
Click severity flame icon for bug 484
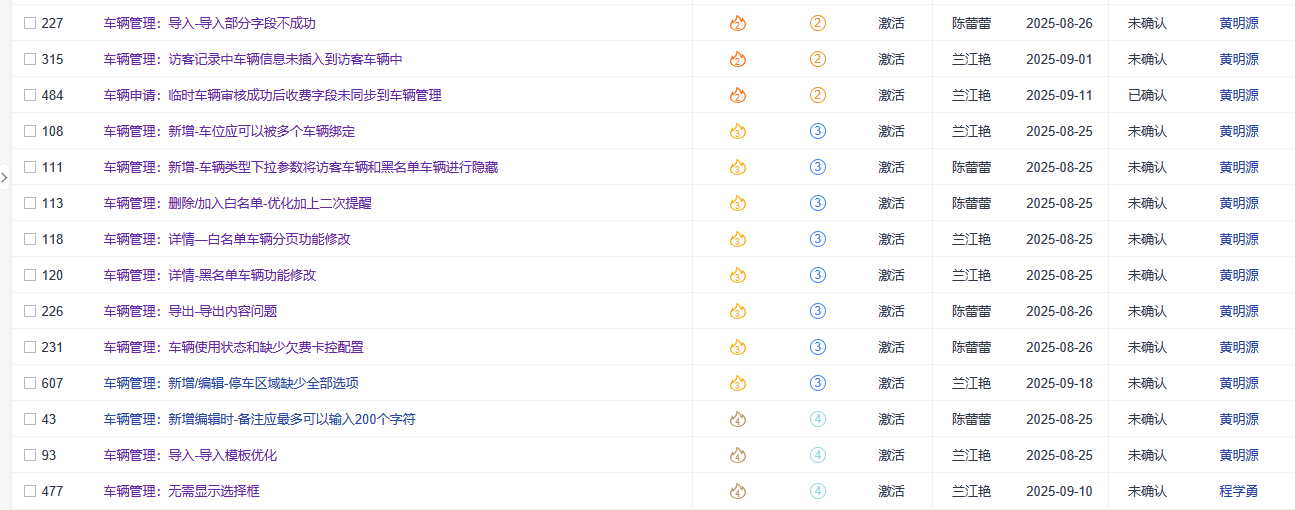coord(738,95)
